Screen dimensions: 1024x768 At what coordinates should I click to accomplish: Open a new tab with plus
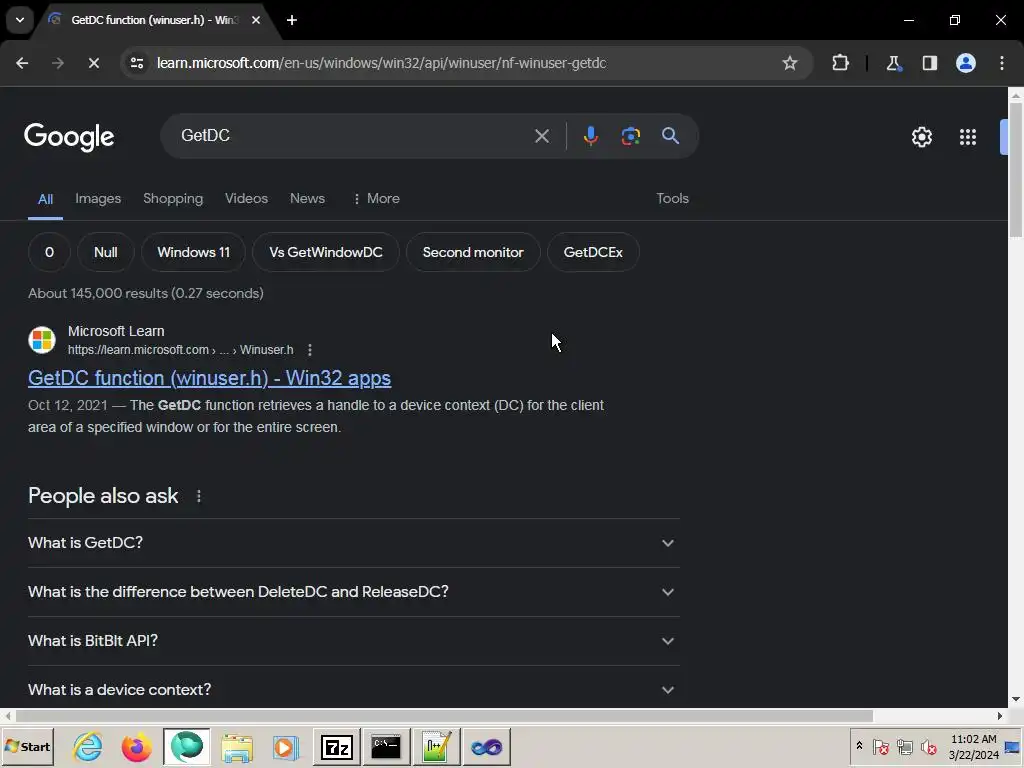(x=292, y=20)
